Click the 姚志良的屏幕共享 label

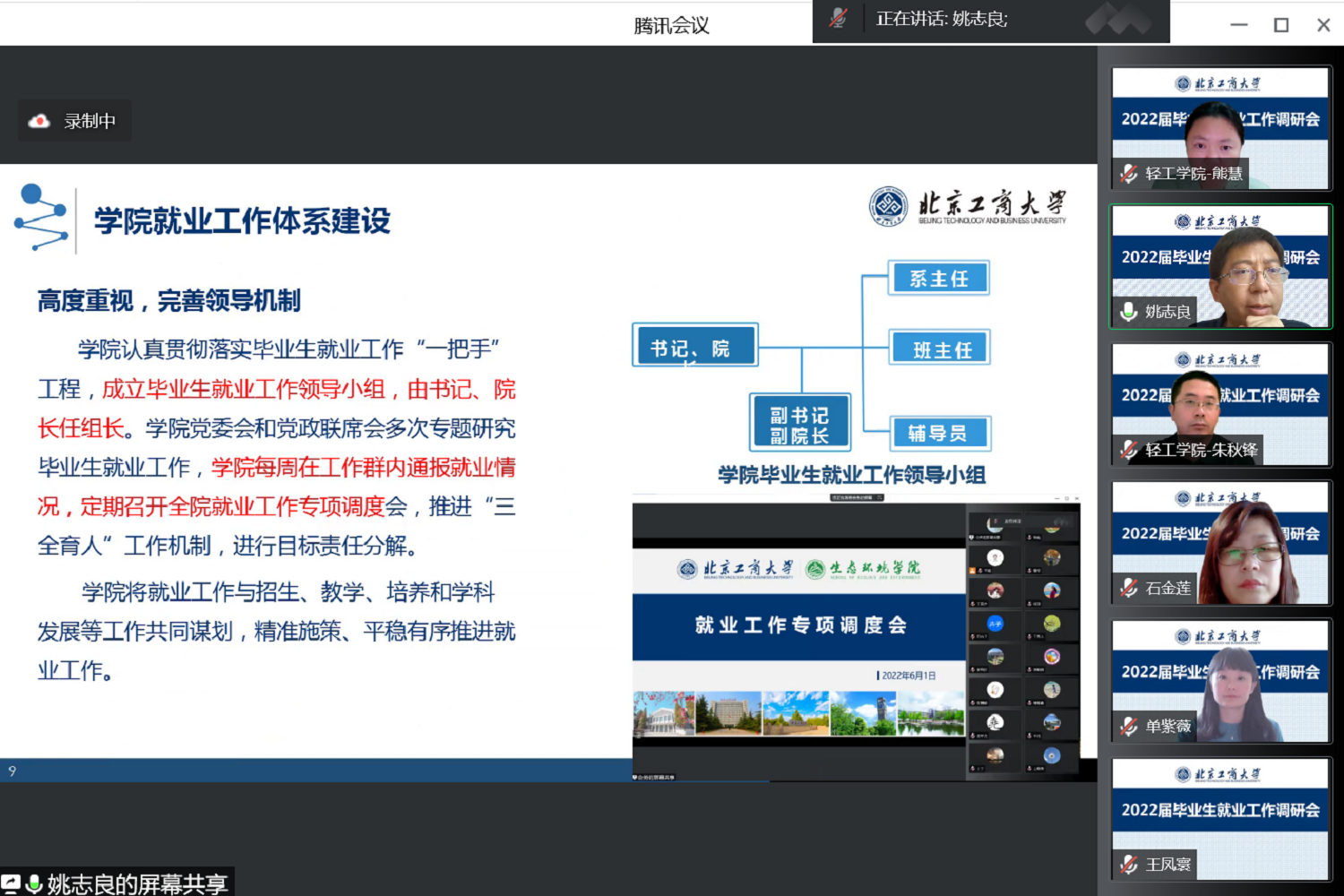[x=137, y=884]
